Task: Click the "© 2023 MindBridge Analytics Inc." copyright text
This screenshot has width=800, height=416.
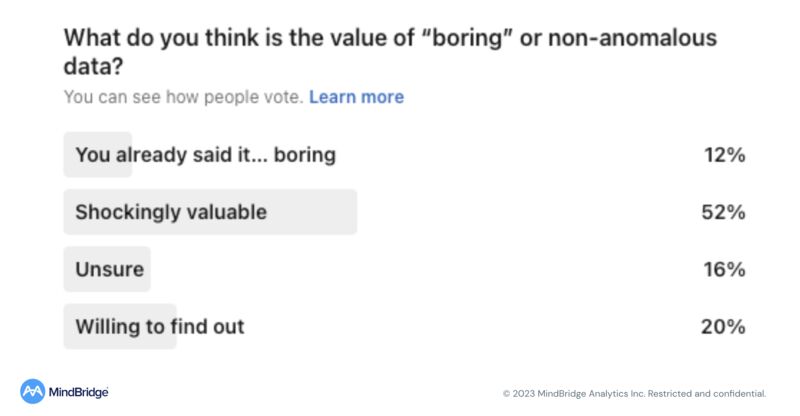Action: [x=574, y=394]
